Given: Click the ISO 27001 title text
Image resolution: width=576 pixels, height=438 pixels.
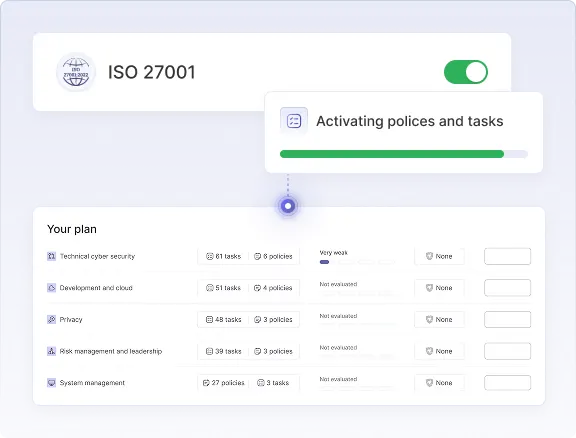Looking at the screenshot, I should [x=151, y=72].
